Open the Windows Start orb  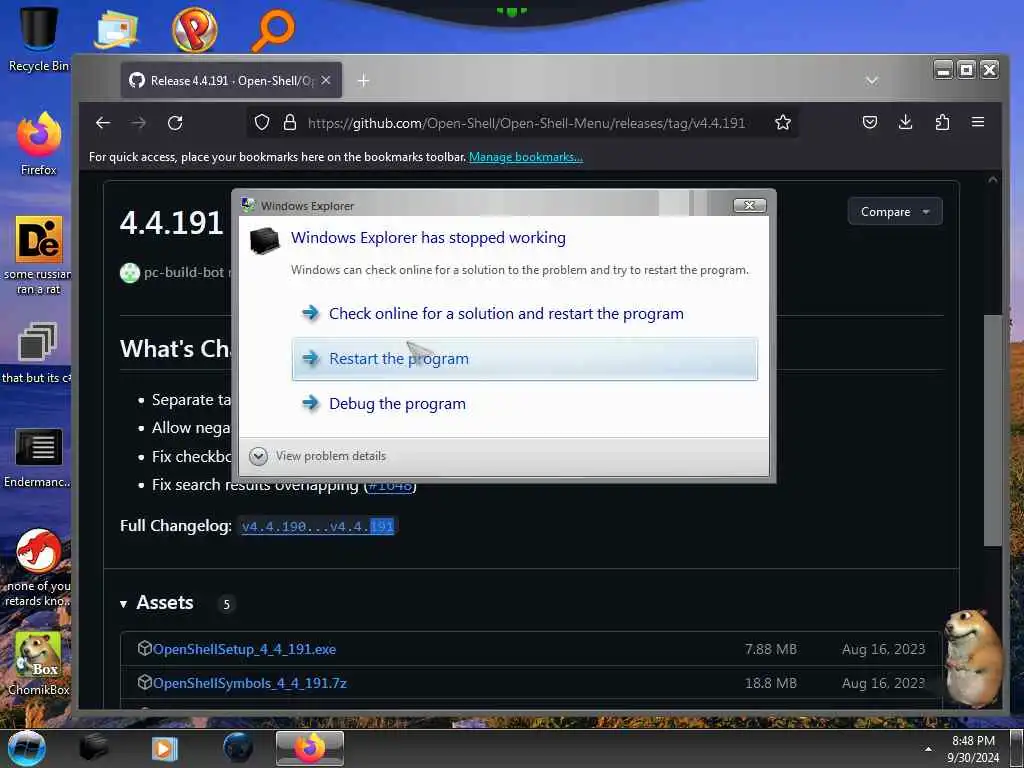click(27, 748)
